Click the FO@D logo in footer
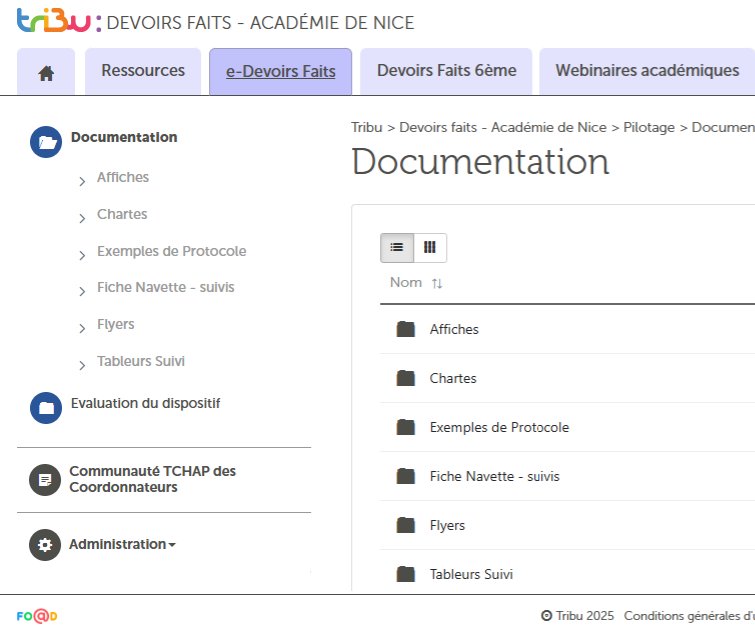This screenshot has height=630, width=755. (37, 616)
